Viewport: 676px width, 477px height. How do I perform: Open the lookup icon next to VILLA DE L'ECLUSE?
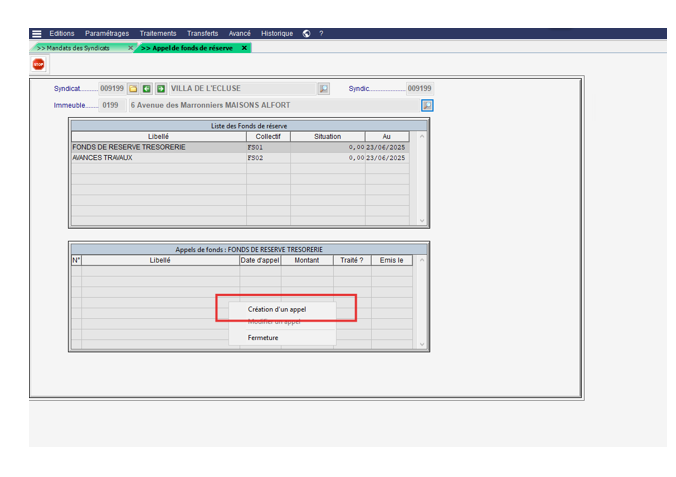[x=323, y=89]
